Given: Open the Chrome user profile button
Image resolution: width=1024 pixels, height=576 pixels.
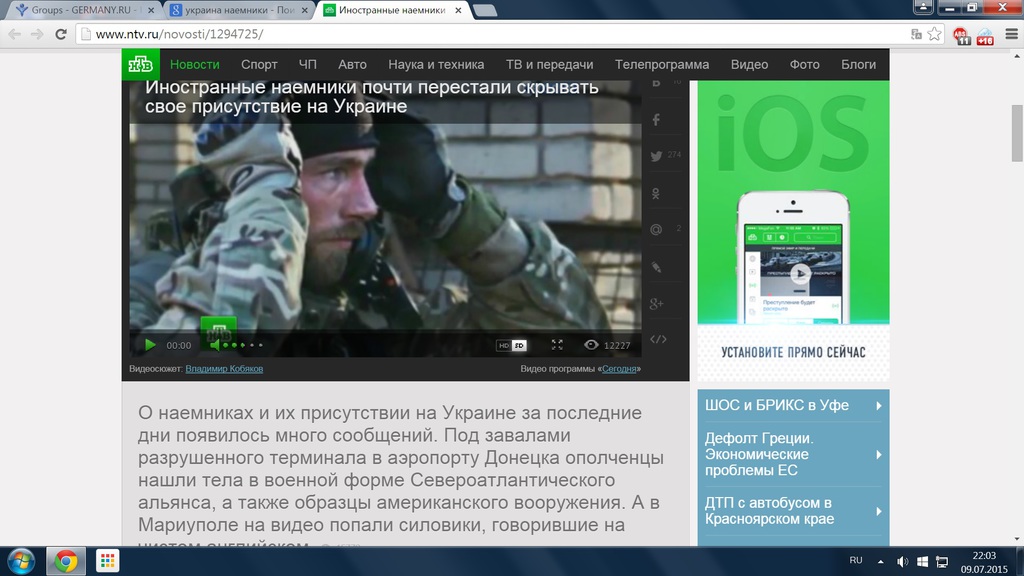Looking at the screenshot, I should coord(923,7).
